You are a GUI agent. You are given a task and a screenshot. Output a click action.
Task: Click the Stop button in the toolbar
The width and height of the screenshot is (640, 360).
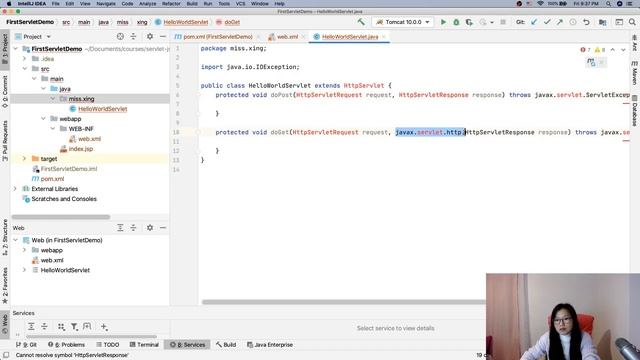[x=503, y=22]
